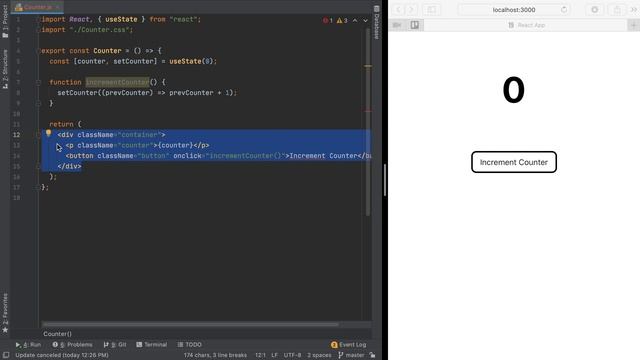The height and width of the screenshot is (360, 640).
Task: Open the Favorites side panel
Action: pyautogui.click(x=5, y=313)
